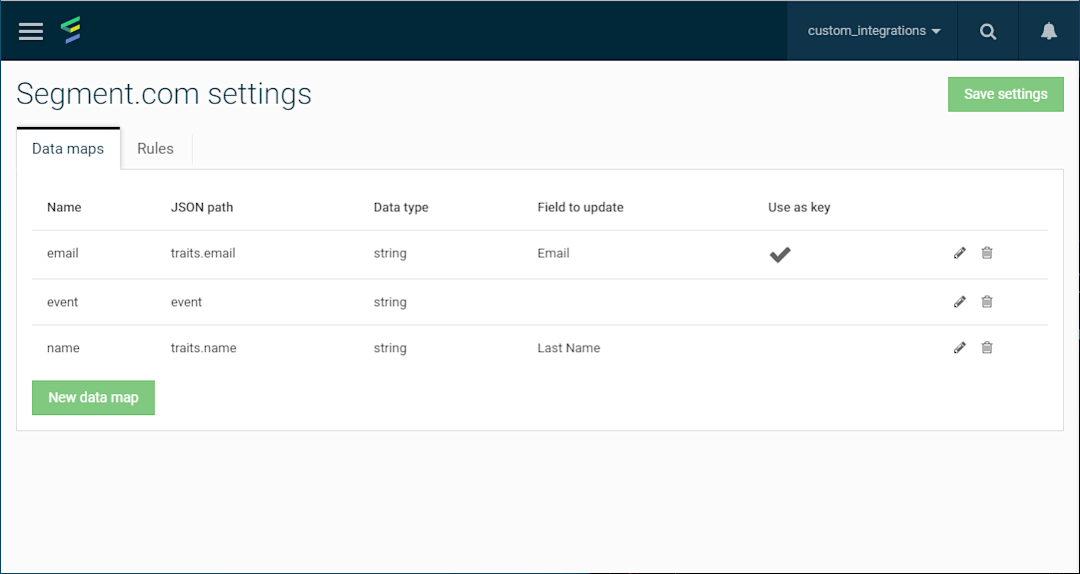Edit the email data map with the pencil

(x=959, y=253)
